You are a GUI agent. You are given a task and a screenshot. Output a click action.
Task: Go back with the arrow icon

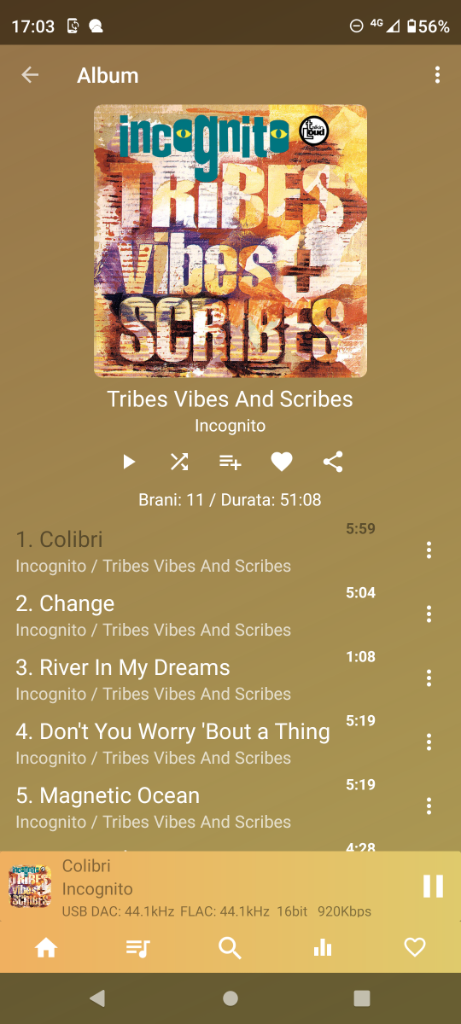coord(30,75)
